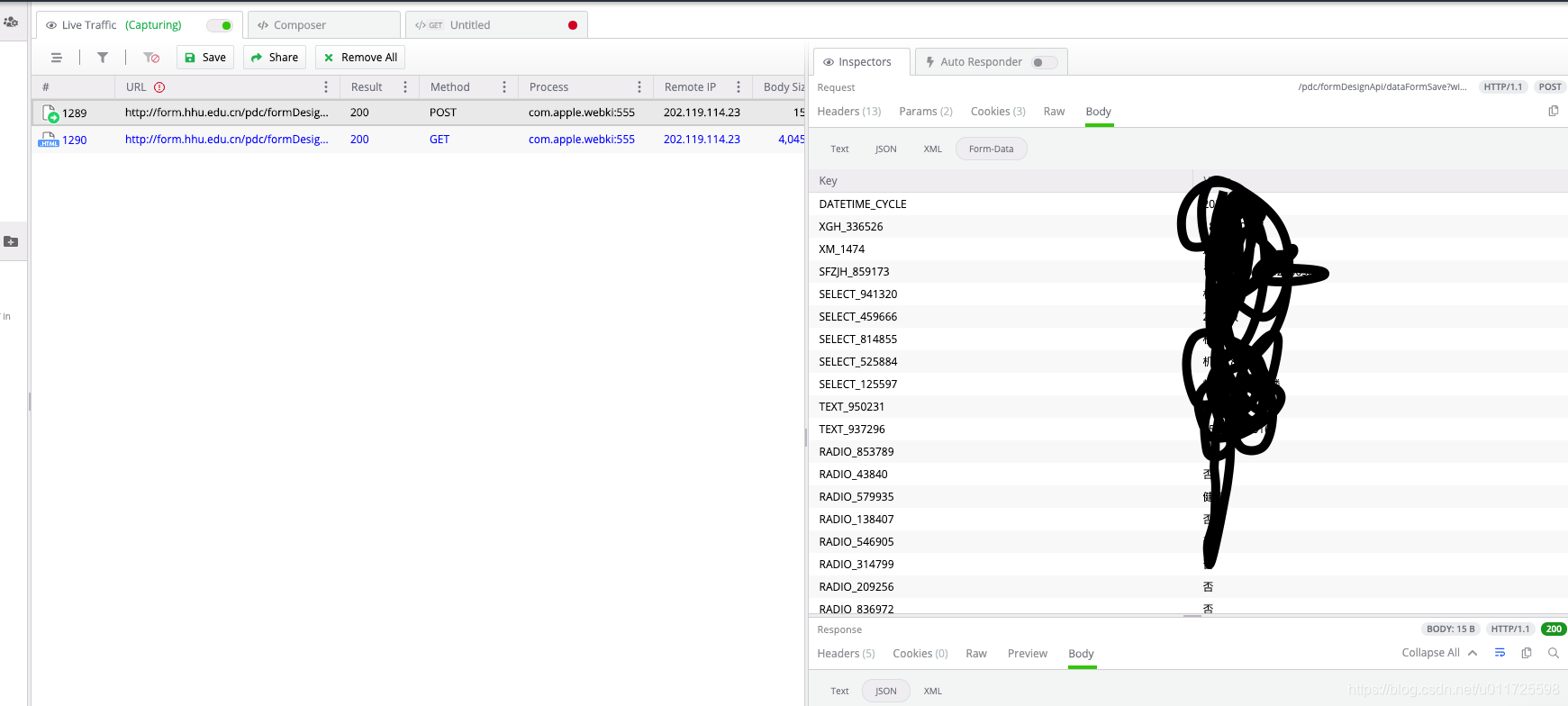Open the Process column options menu
The height and width of the screenshot is (706, 1568).
coord(639,87)
